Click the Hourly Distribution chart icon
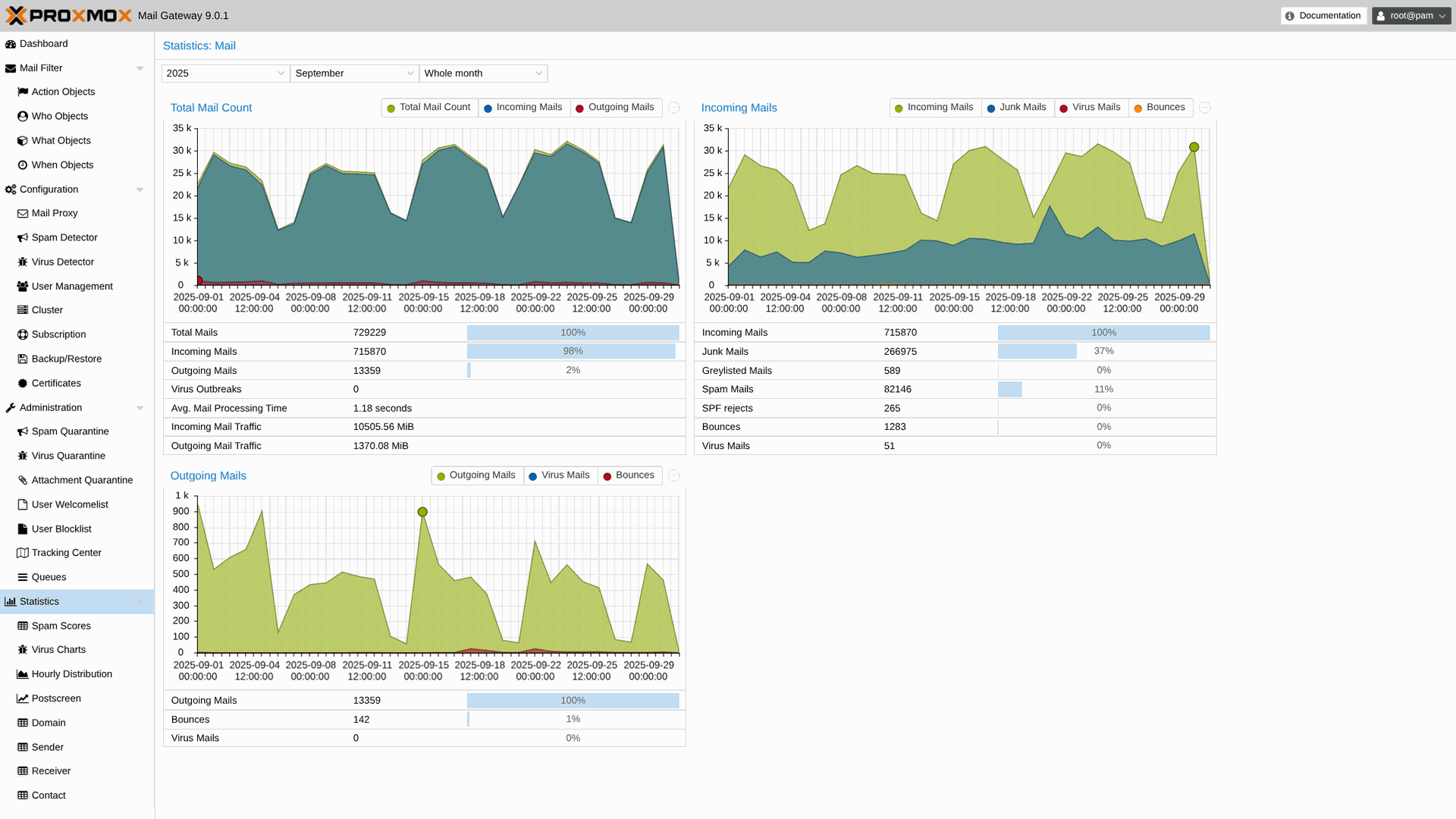The height and width of the screenshot is (819, 1456). (23, 674)
